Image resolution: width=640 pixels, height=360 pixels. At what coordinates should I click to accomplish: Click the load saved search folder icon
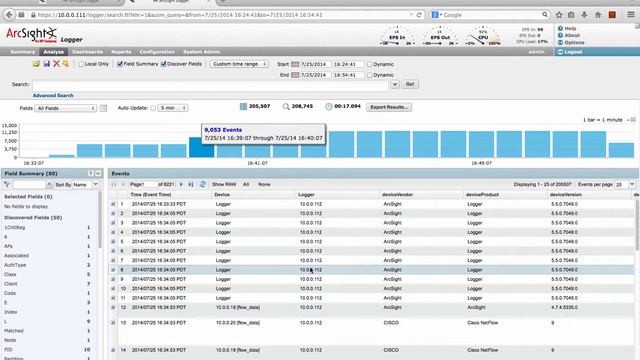click(36, 64)
